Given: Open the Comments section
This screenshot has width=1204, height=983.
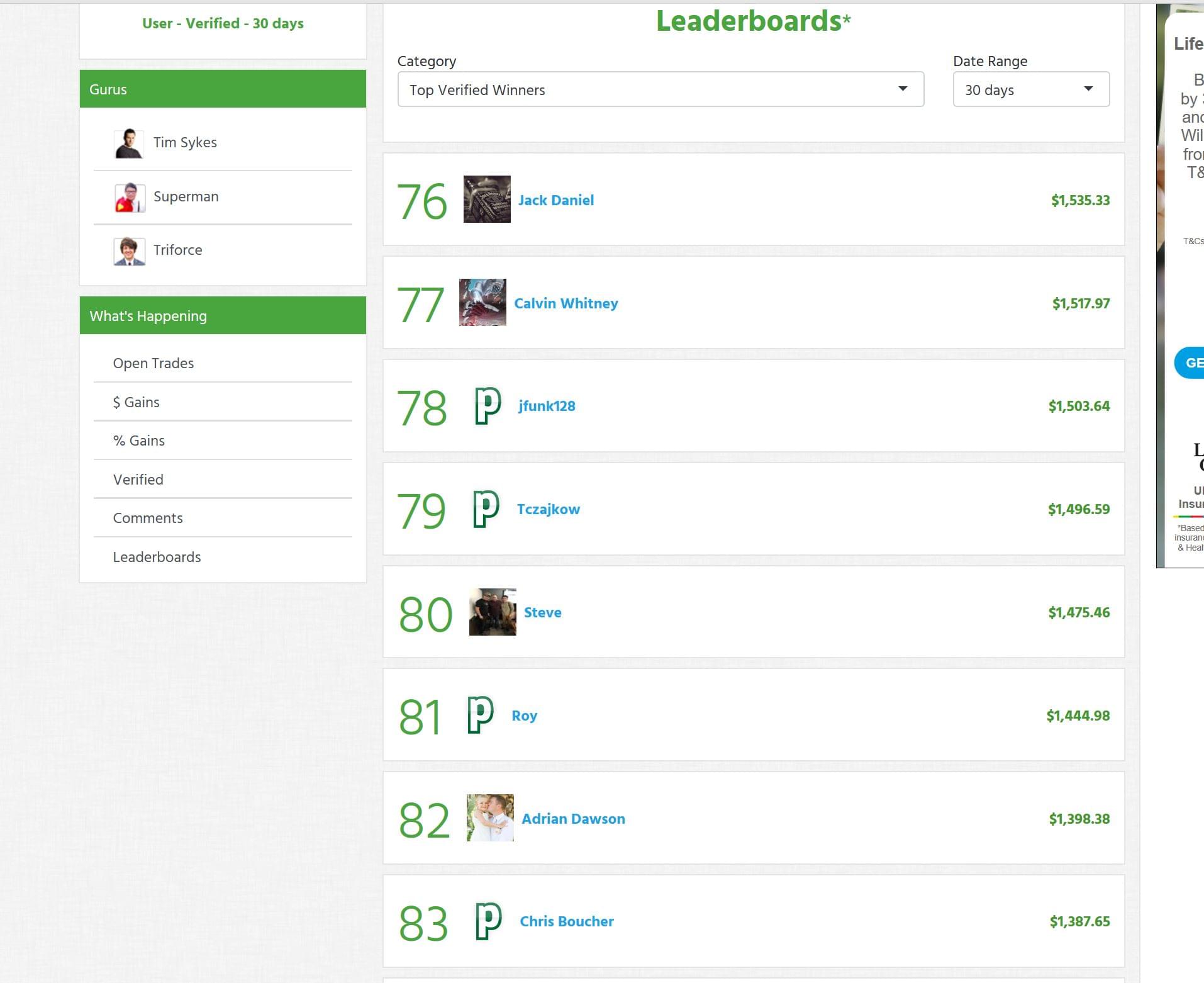Looking at the screenshot, I should pyautogui.click(x=148, y=519).
